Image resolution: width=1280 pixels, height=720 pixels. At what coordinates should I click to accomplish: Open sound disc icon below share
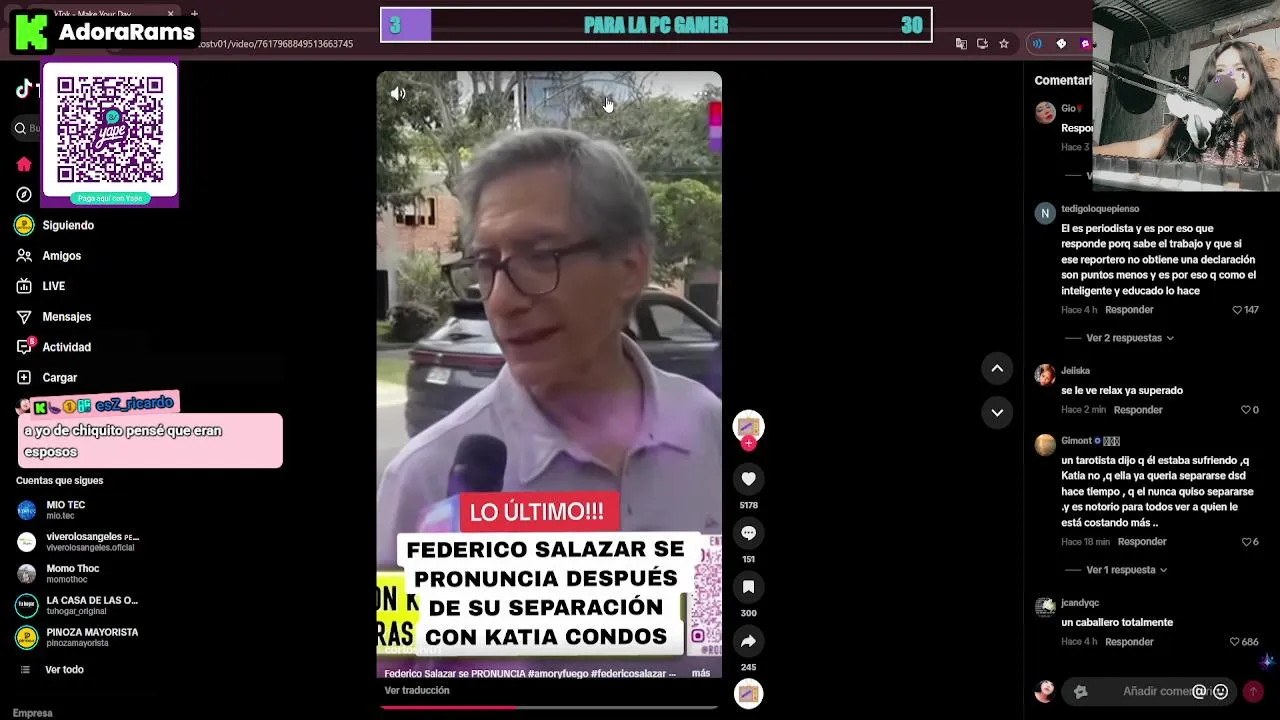click(x=748, y=693)
